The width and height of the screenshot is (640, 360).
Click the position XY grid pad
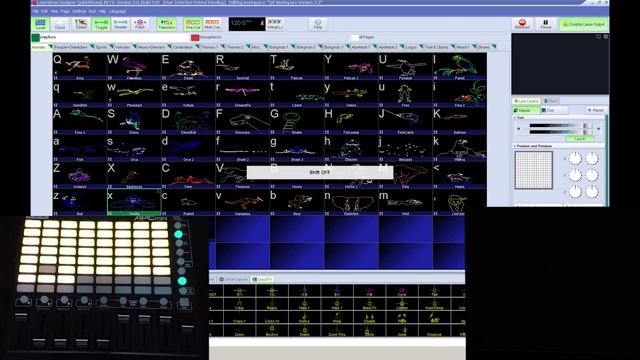tap(533, 170)
